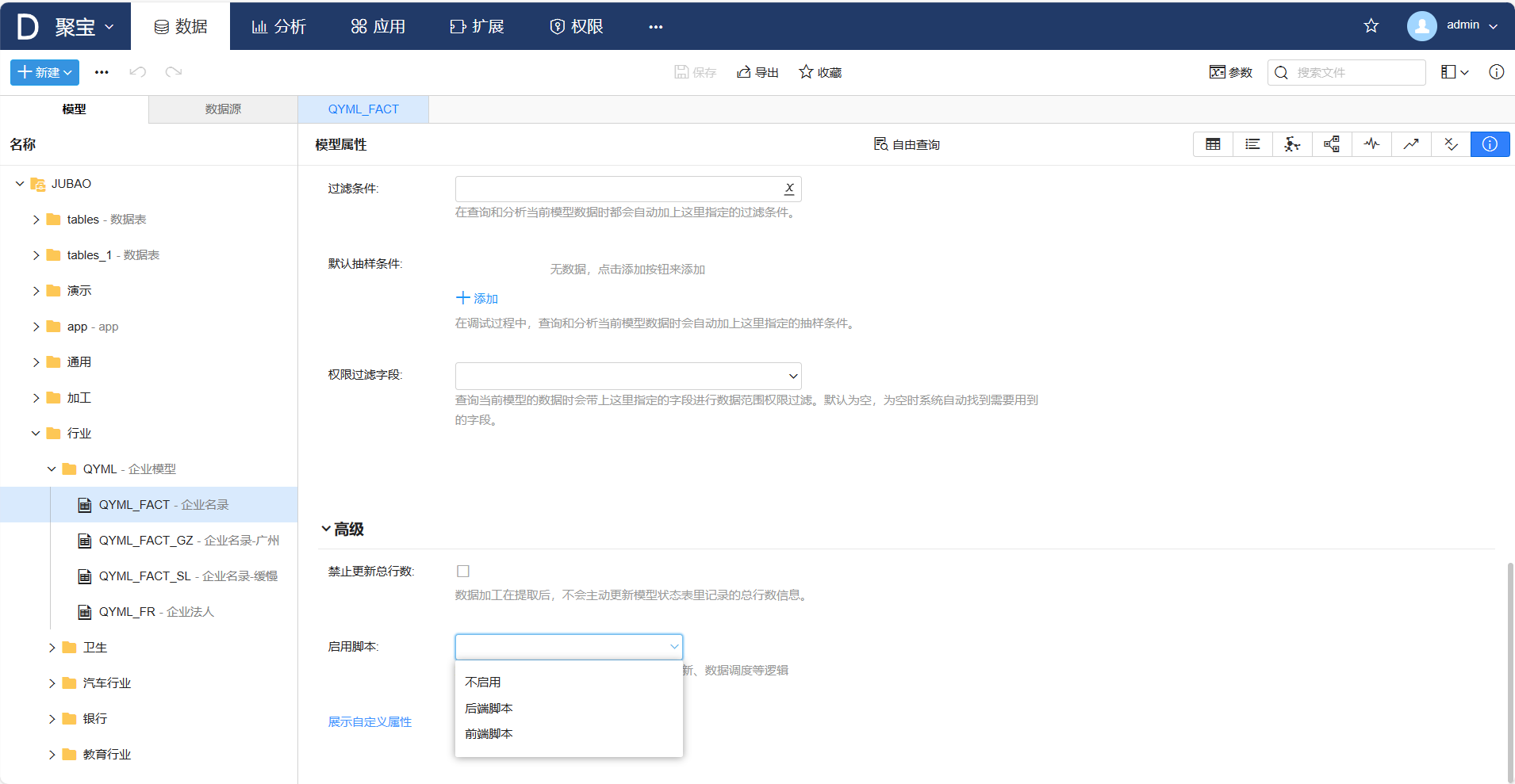Viewport: 1515px width, 784px height.
Task: Open the toolbar more-options ellipsis
Action: coord(102,72)
